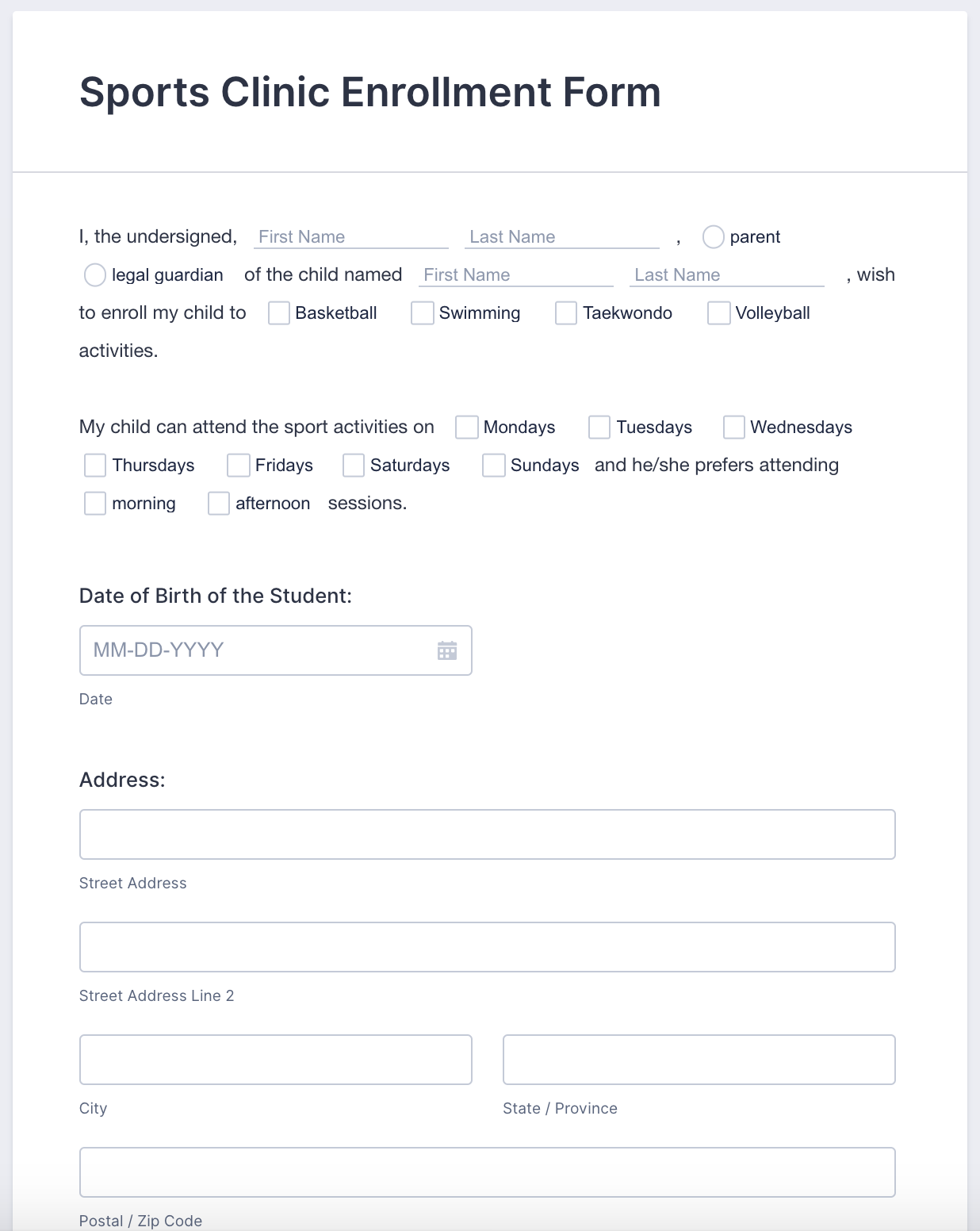
Task: Check the Tuesdays checkbox
Action: tap(598, 427)
